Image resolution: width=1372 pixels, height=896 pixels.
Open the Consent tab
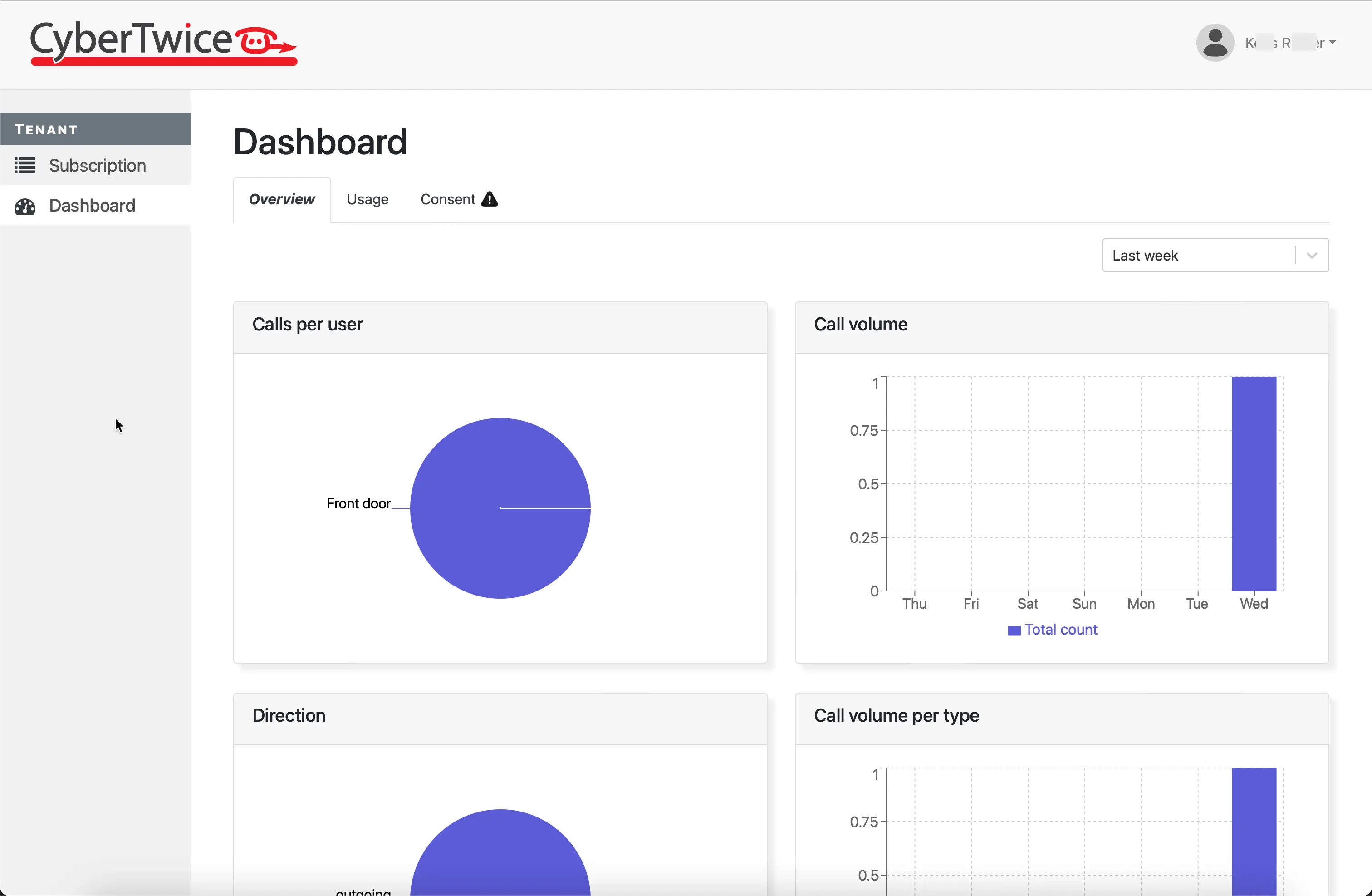459,200
